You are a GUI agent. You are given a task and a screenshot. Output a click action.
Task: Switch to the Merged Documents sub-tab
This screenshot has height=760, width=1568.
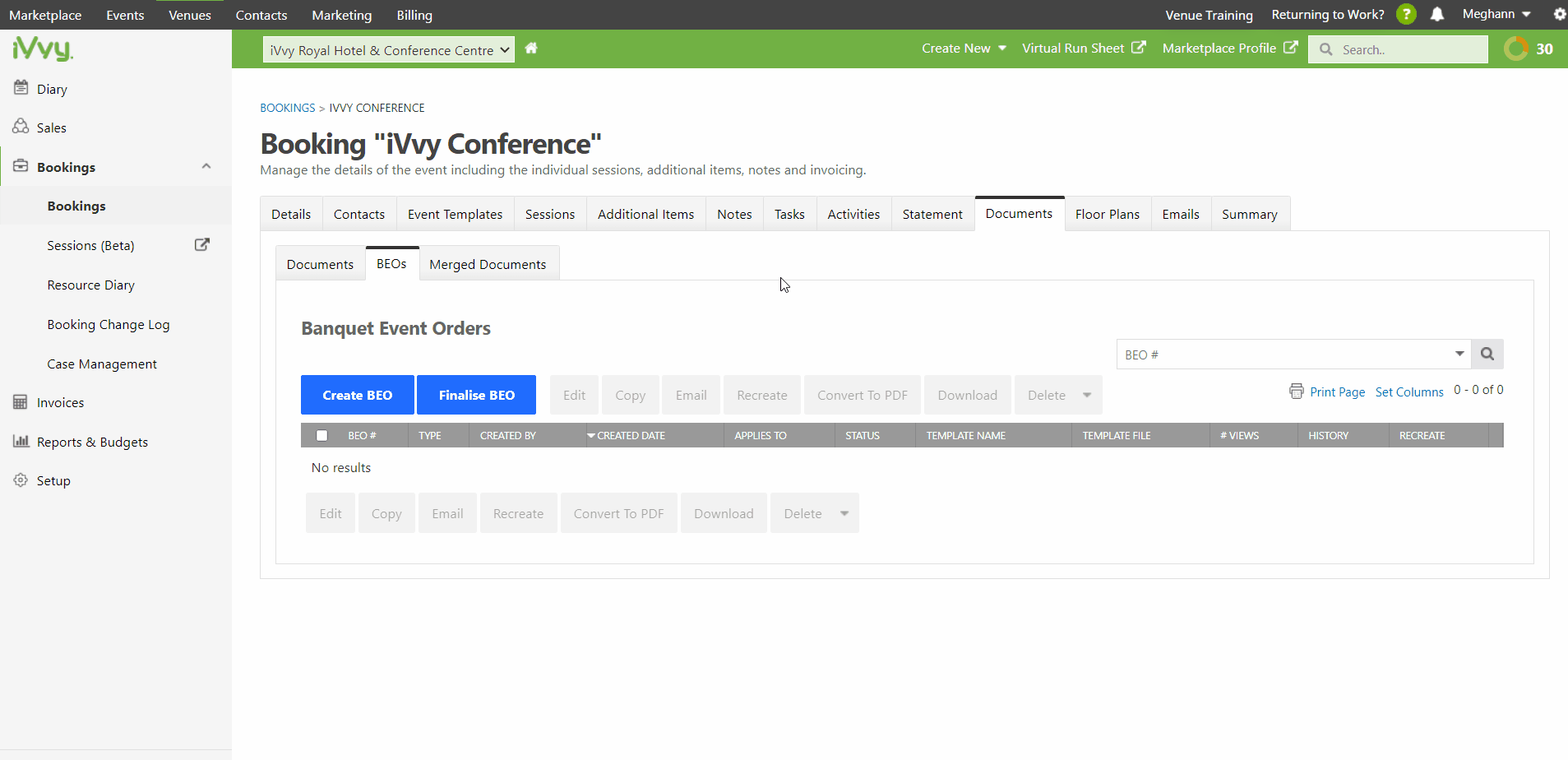point(488,264)
